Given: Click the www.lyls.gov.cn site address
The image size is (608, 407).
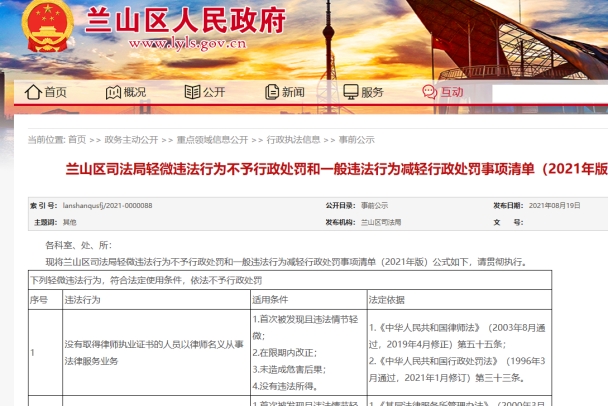Looking at the screenshot, I should [188, 43].
